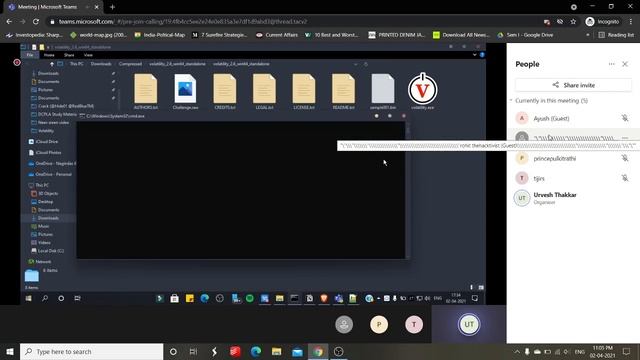Close the People panel
This screenshot has width=640, height=360.
point(625,64)
